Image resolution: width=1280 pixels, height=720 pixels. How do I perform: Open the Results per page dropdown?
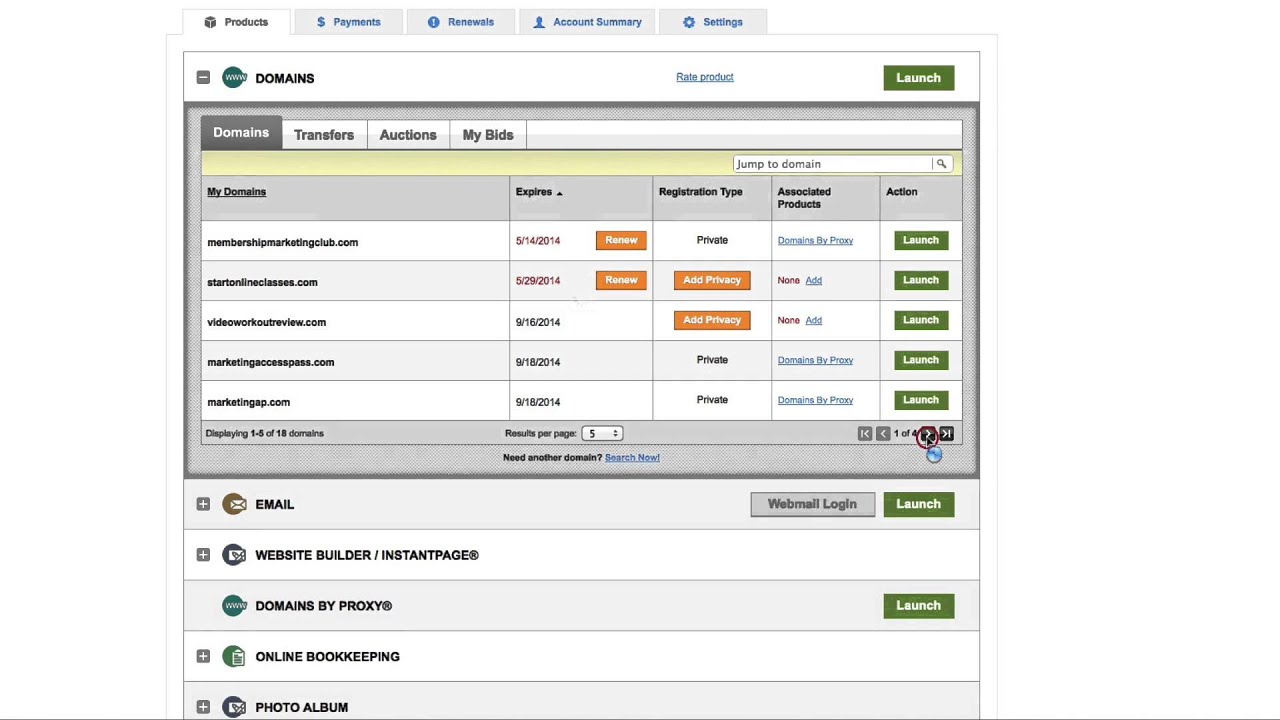tap(603, 433)
